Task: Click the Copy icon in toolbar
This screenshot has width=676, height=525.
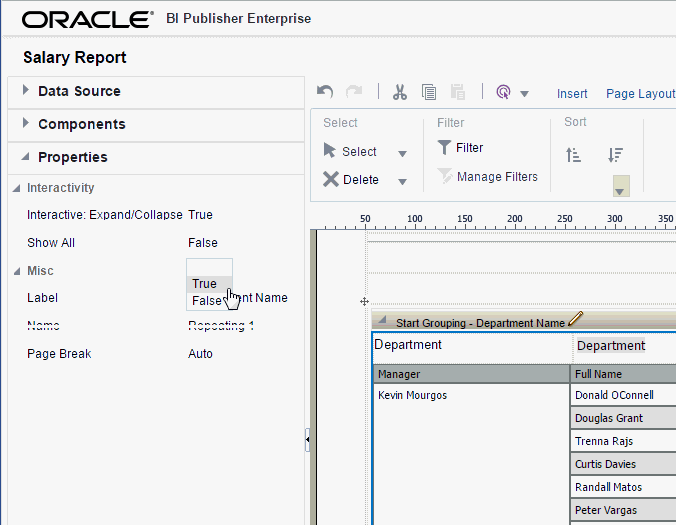Action: click(x=429, y=92)
